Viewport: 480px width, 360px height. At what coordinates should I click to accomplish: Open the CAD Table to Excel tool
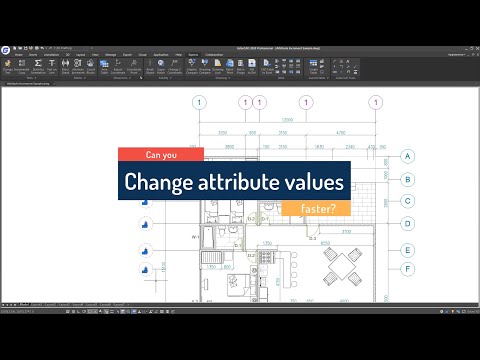tap(267, 67)
